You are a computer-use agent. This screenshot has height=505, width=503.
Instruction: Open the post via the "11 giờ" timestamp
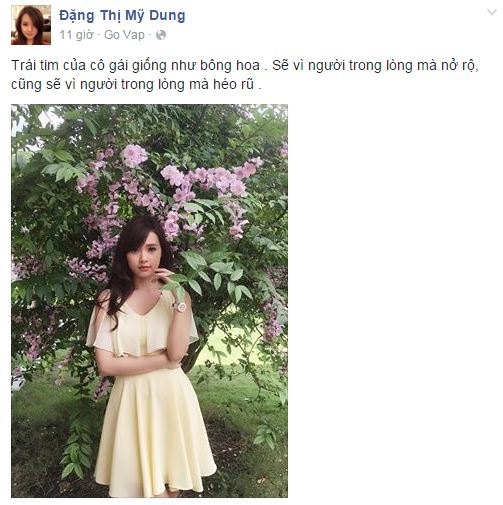click(x=76, y=35)
